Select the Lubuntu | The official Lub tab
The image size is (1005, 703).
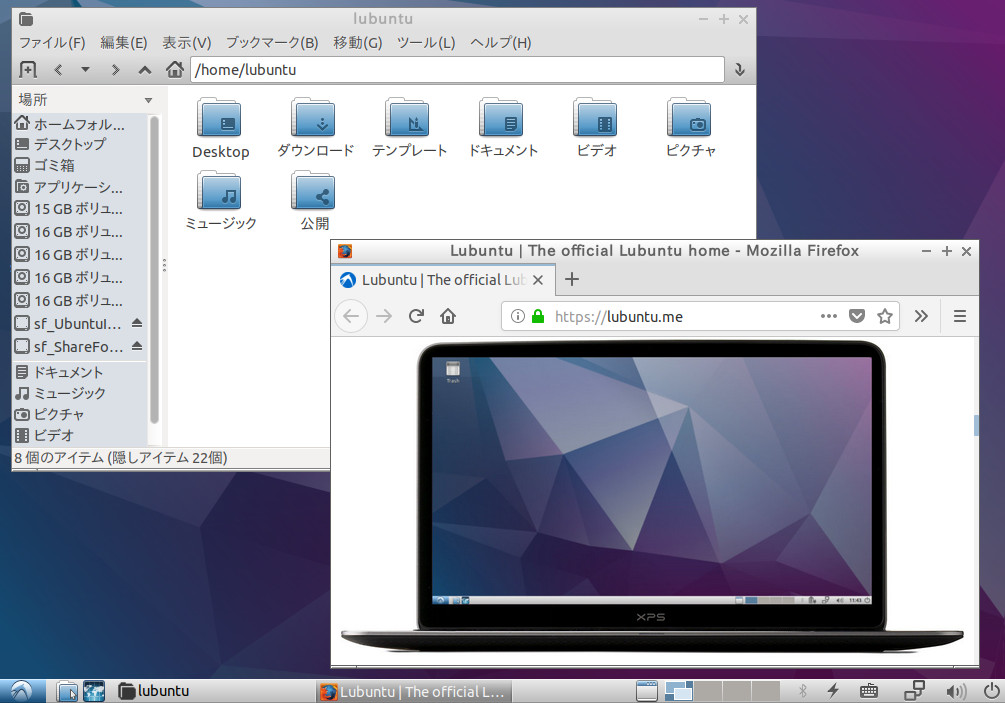pyautogui.click(x=443, y=280)
